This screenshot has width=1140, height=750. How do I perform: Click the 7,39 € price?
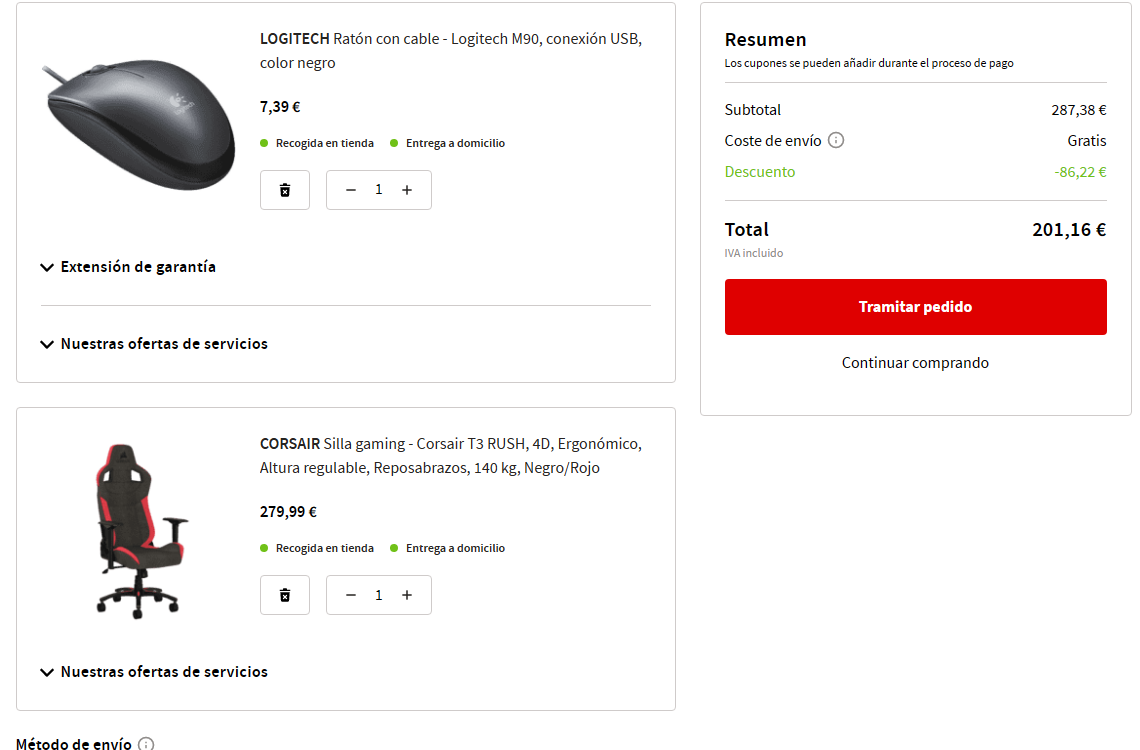tap(280, 107)
